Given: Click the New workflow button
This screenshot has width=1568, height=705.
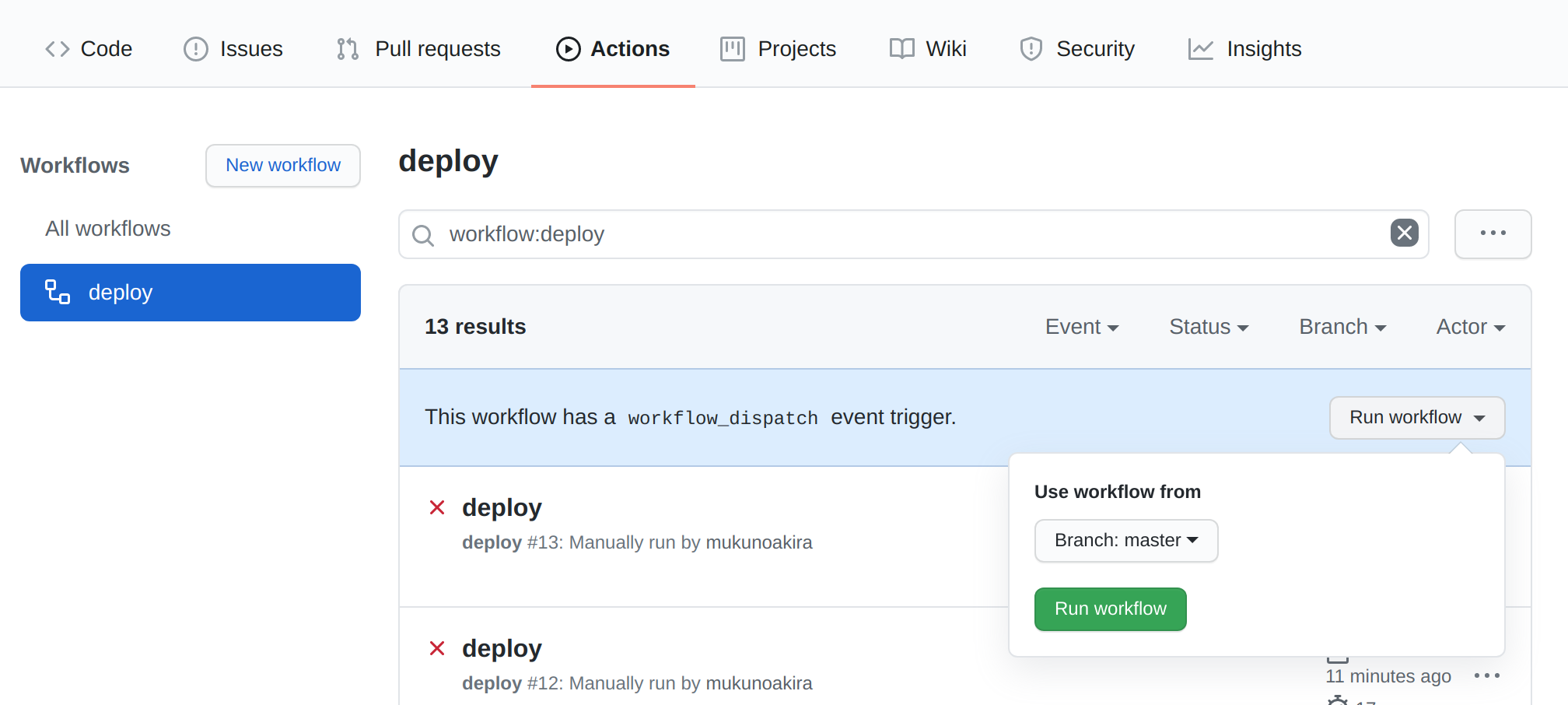Looking at the screenshot, I should coord(283,166).
